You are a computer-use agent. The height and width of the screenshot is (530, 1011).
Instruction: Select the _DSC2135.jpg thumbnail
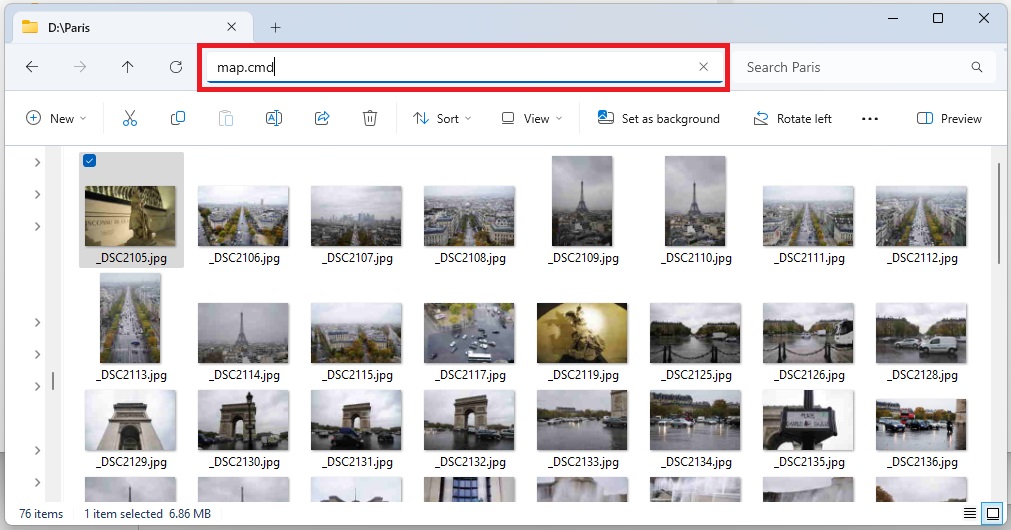(x=808, y=420)
